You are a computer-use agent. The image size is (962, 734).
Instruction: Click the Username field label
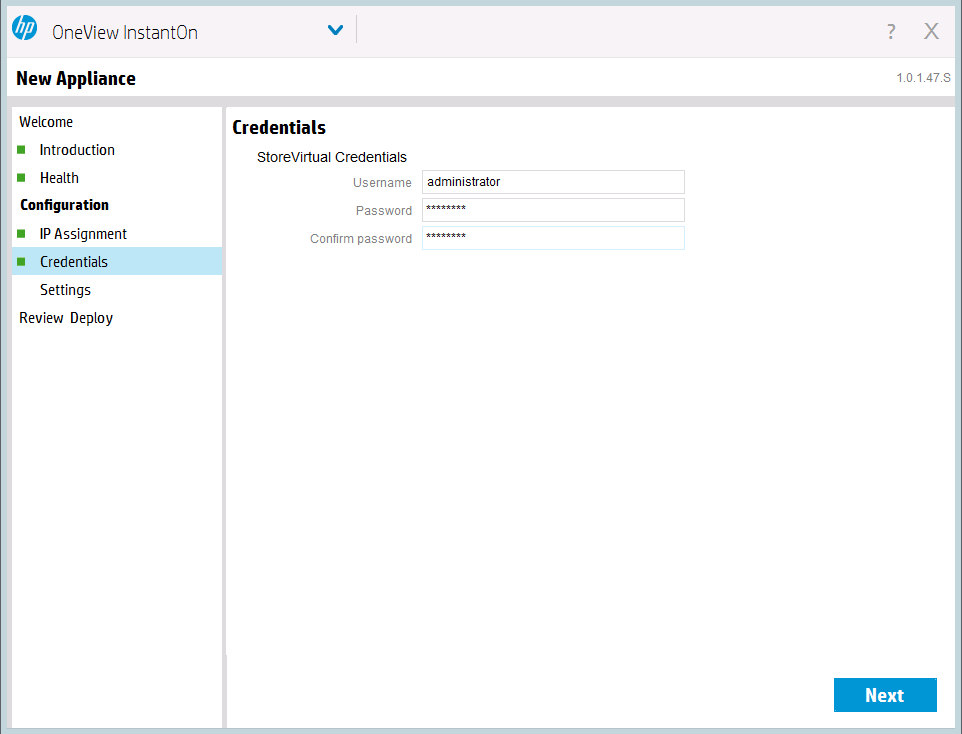tap(382, 183)
